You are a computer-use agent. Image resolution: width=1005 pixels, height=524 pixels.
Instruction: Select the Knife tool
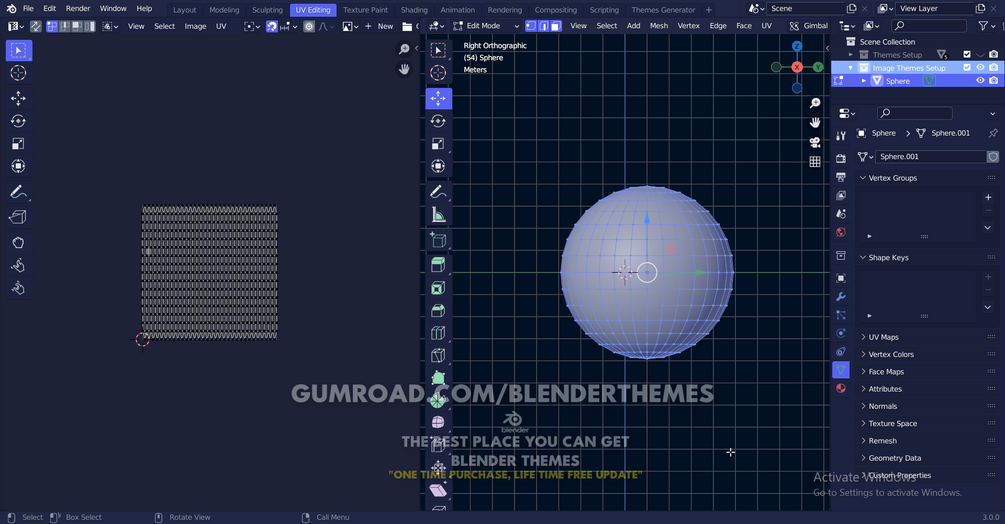point(438,356)
